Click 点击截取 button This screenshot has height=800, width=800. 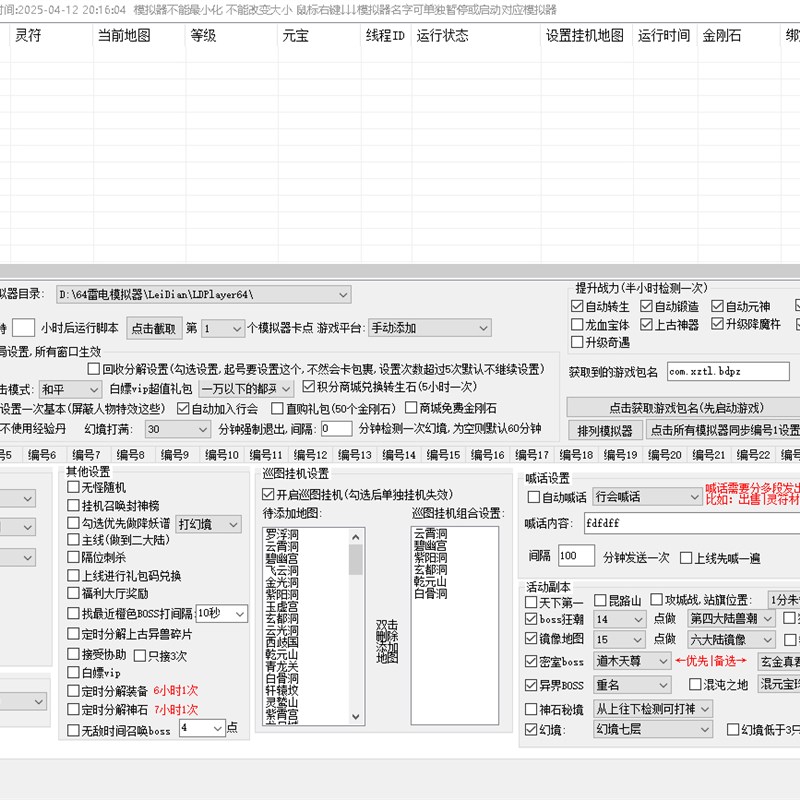pyautogui.click(x=154, y=329)
